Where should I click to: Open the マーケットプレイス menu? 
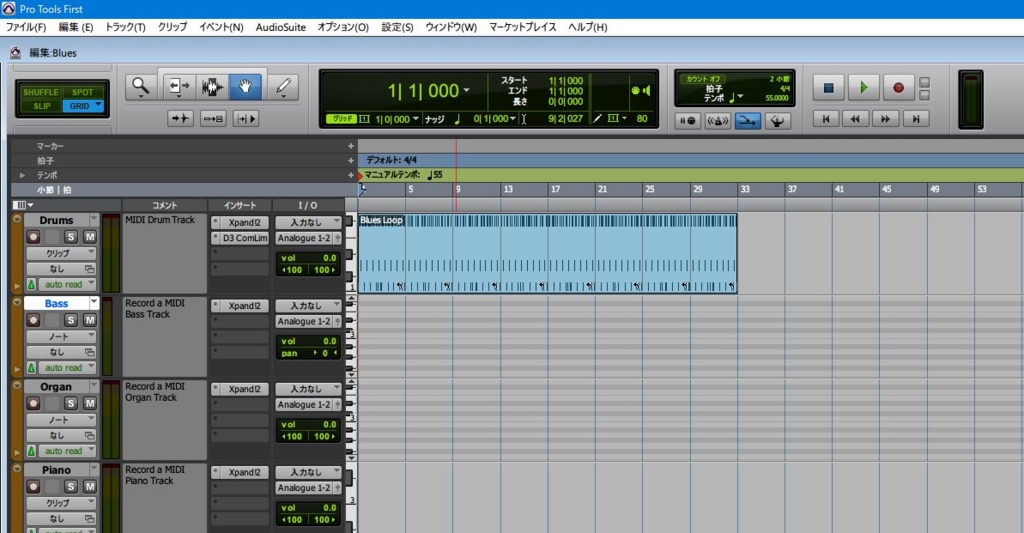pyautogui.click(x=522, y=27)
